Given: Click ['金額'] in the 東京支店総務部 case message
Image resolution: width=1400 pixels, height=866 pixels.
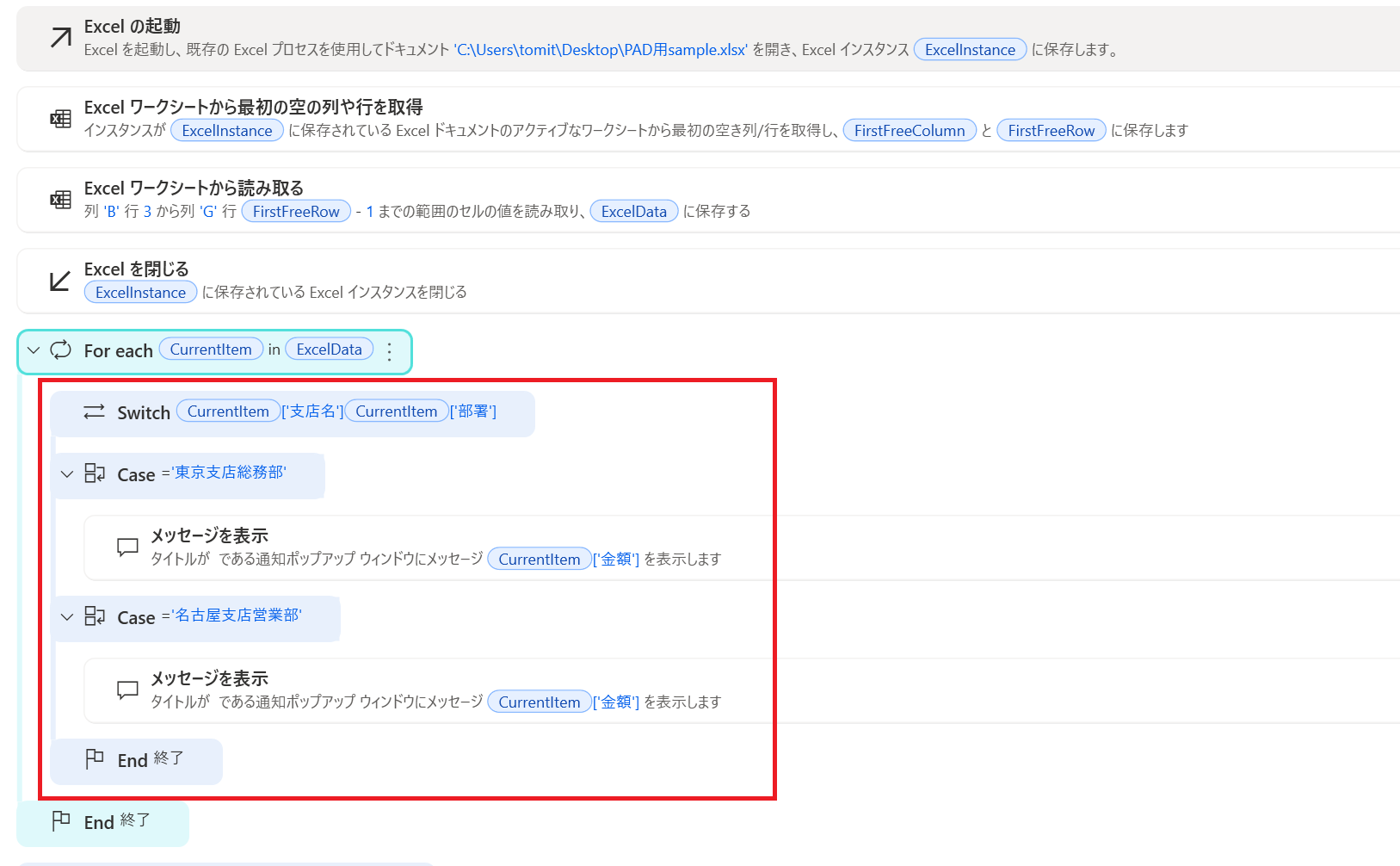Looking at the screenshot, I should (x=616, y=559).
